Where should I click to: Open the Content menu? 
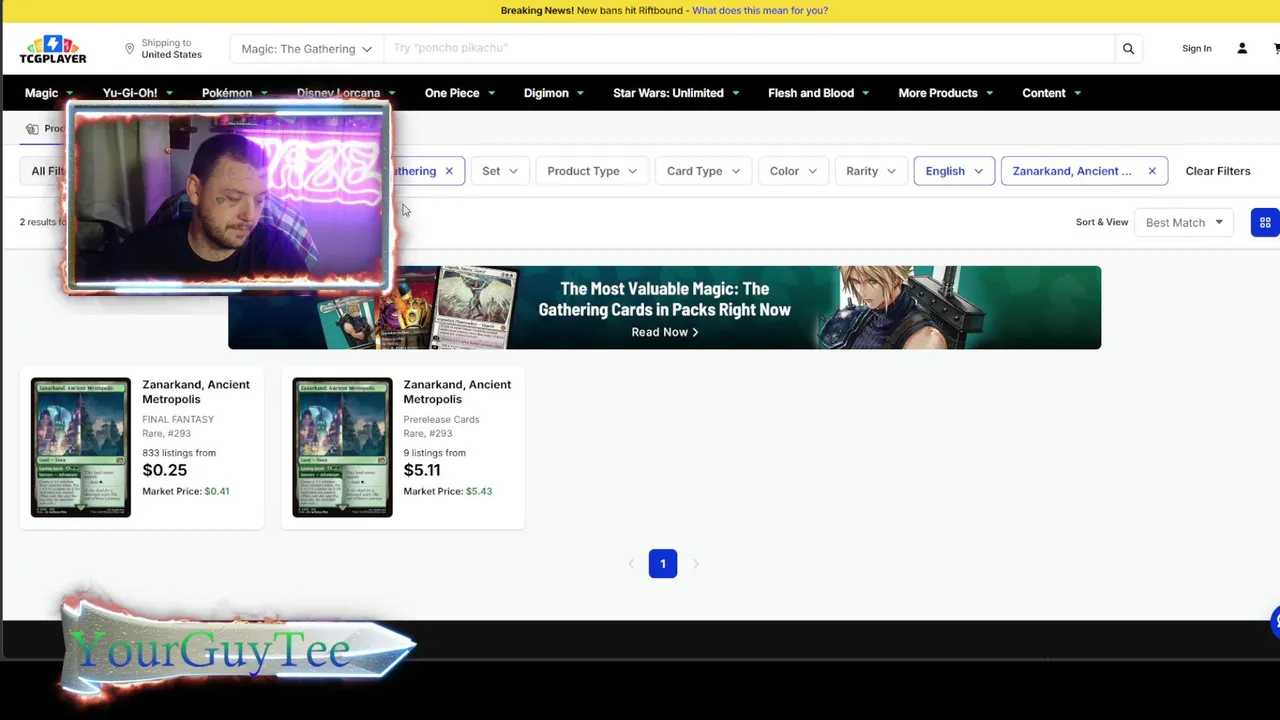pos(1051,93)
